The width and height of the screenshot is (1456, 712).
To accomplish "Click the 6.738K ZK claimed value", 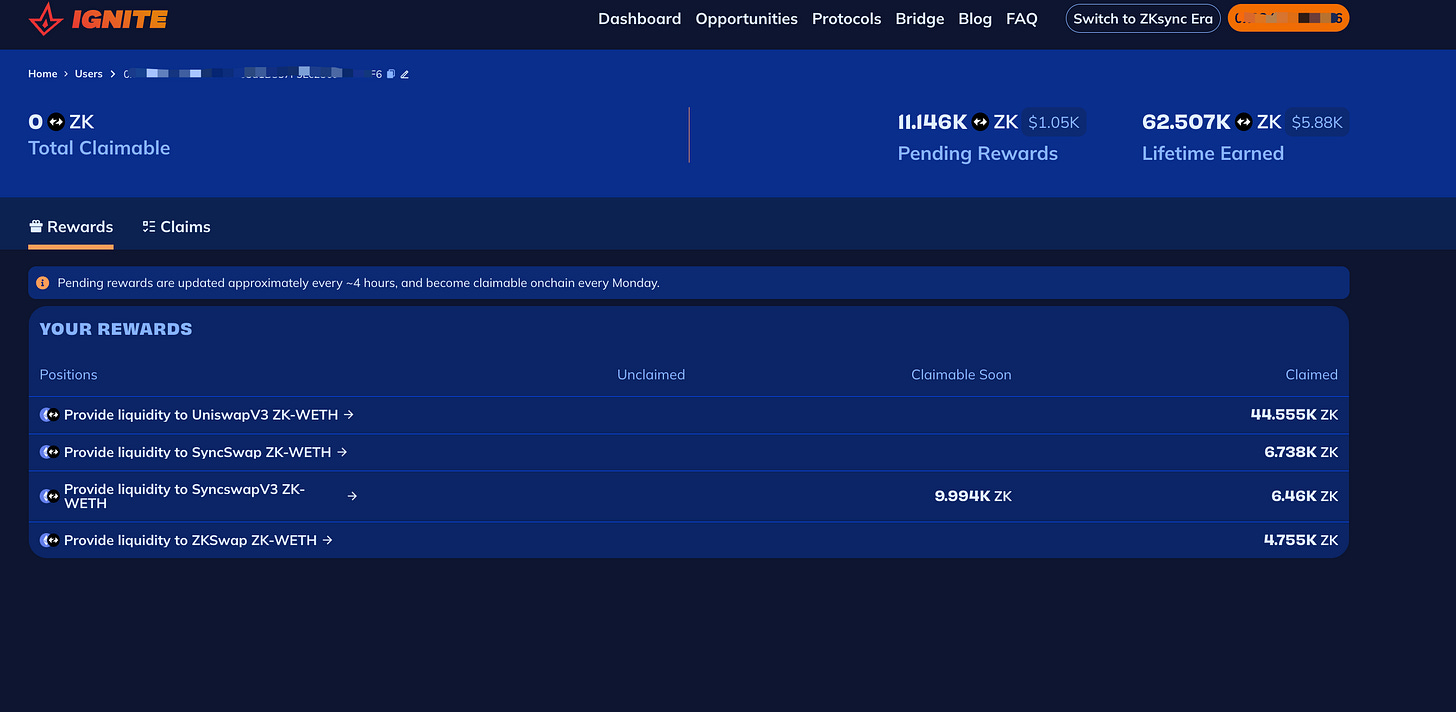I will (x=1301, y=452).
